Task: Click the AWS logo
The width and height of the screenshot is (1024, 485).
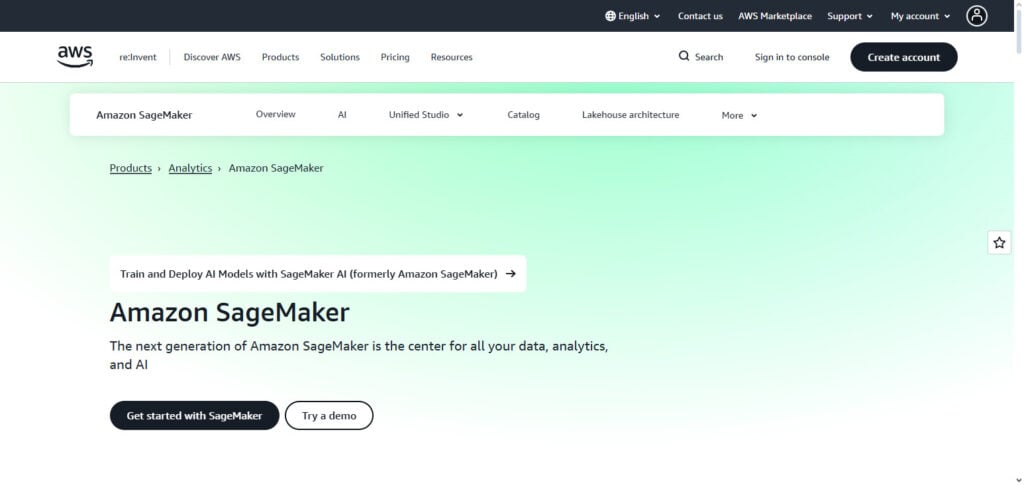Action: [x=75, y=57]
